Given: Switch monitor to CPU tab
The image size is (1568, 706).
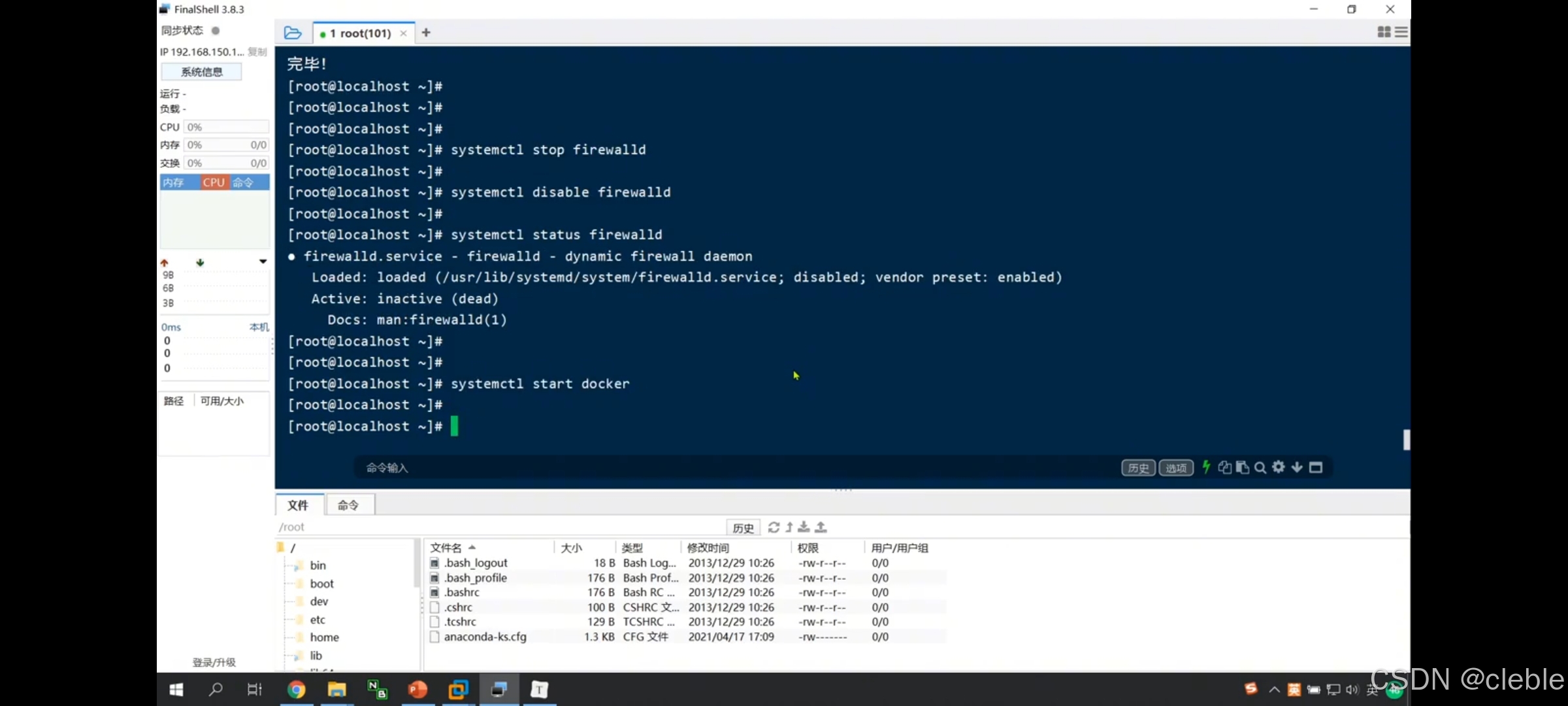Looking at the screenshot, I should (x=214, y=182).
